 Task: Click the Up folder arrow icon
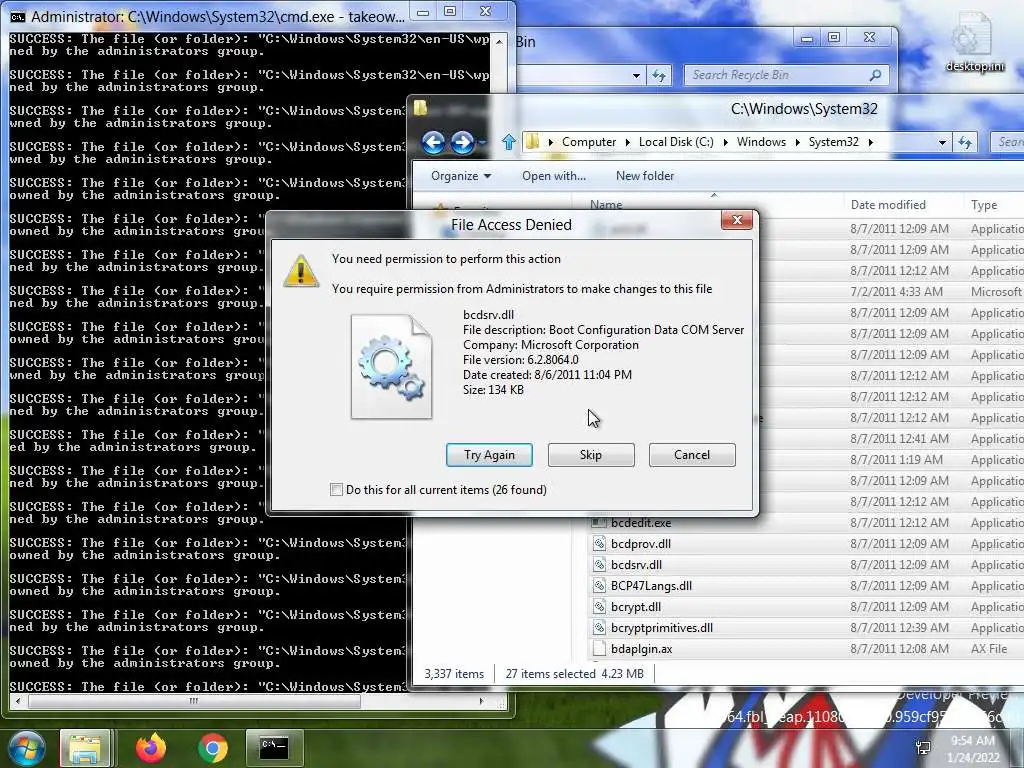pyautogui.click(x=509, y=142)
